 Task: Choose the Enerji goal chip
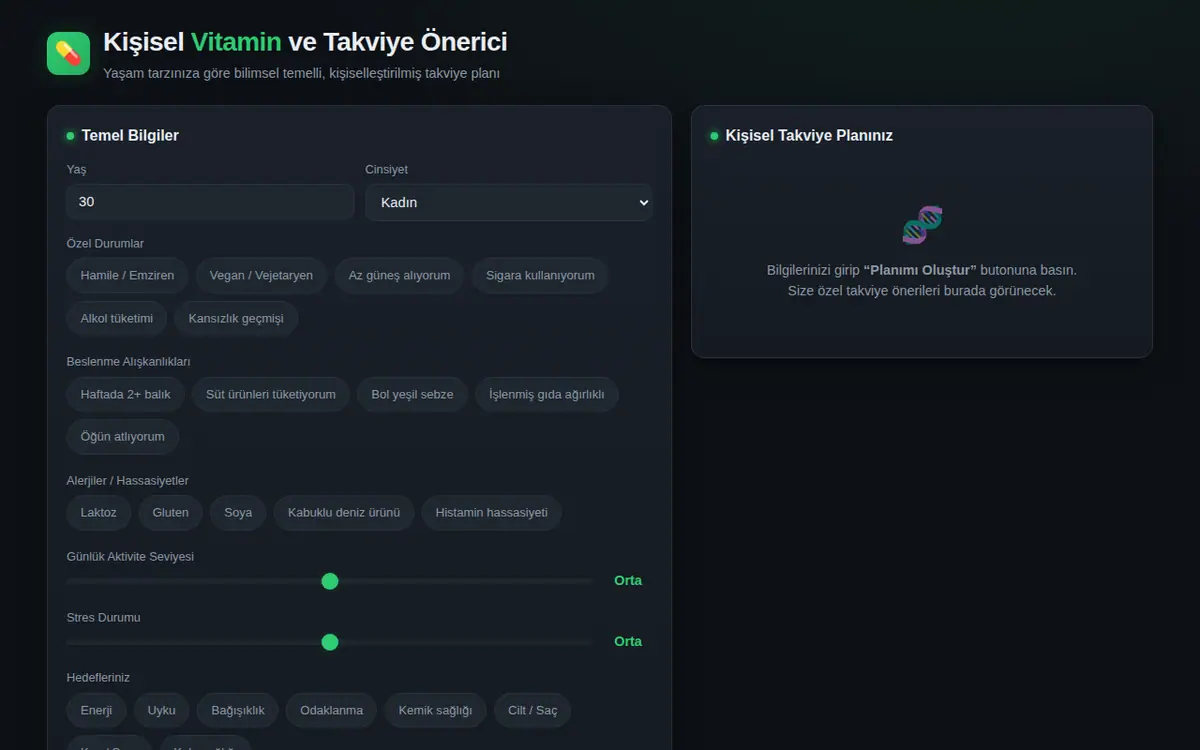(x=96, y=711)
